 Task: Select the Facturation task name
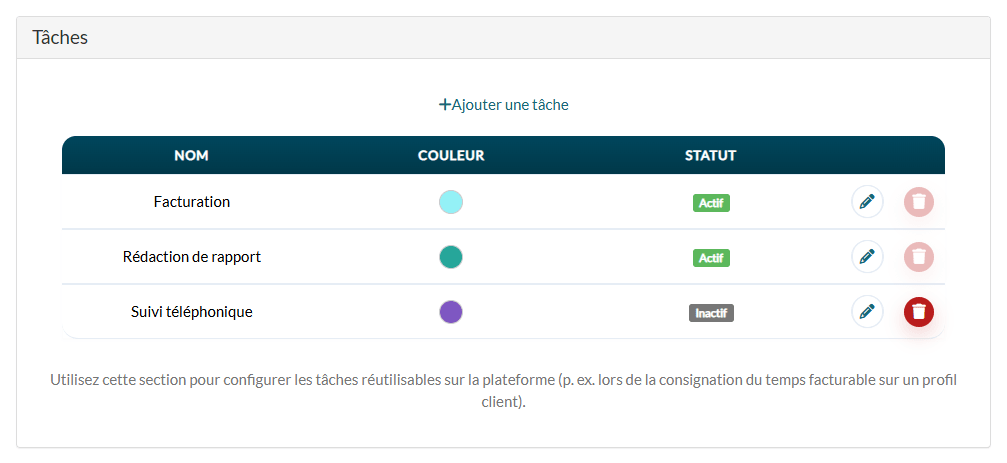click(191, 202)
